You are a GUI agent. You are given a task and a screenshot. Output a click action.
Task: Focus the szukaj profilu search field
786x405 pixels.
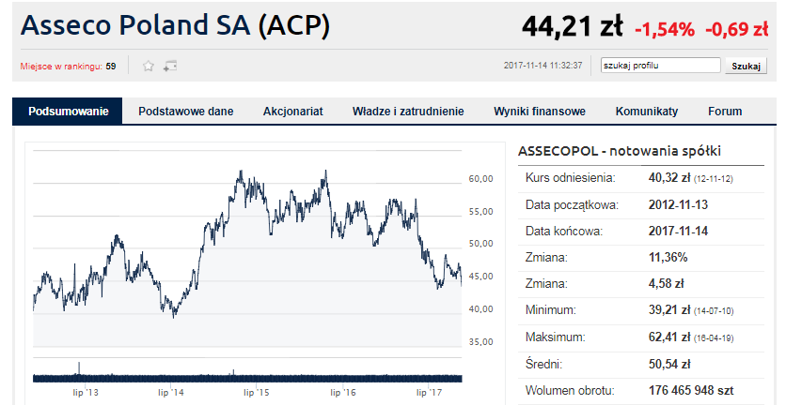click(x=661, y=65)
